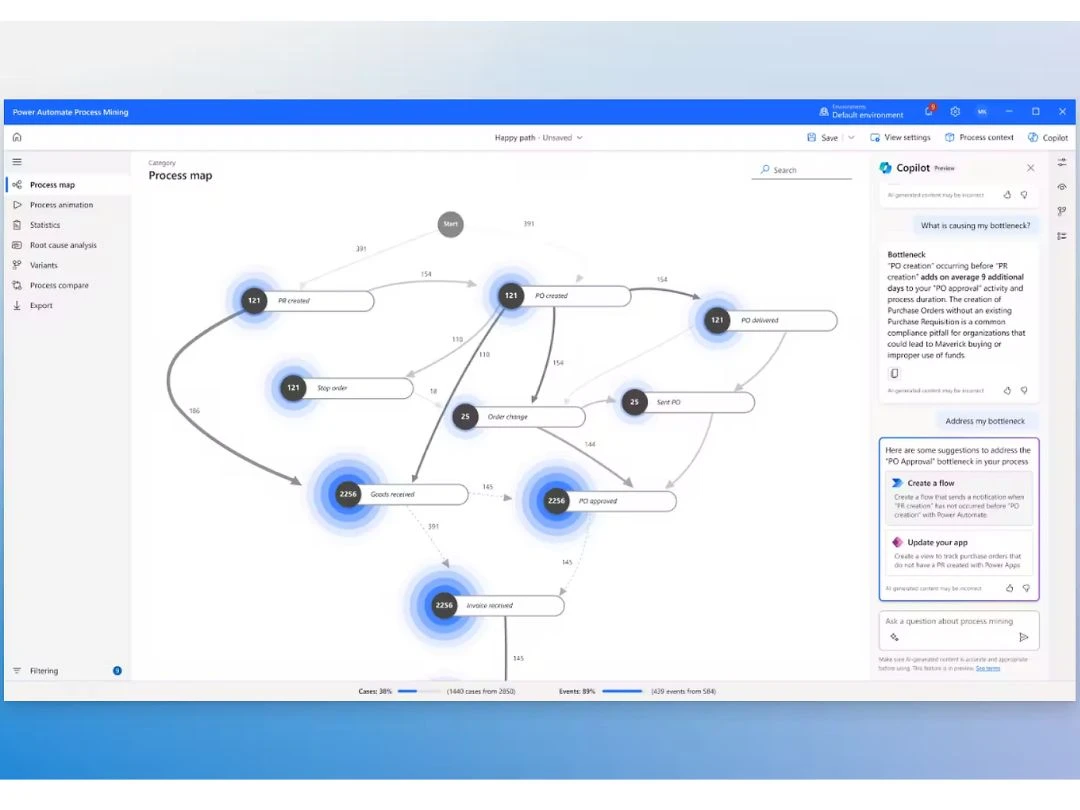Thumbs down the Bottleneck response
Image resolution: width=1080 pixels, height=810 pixels.
pos(1024,391)
